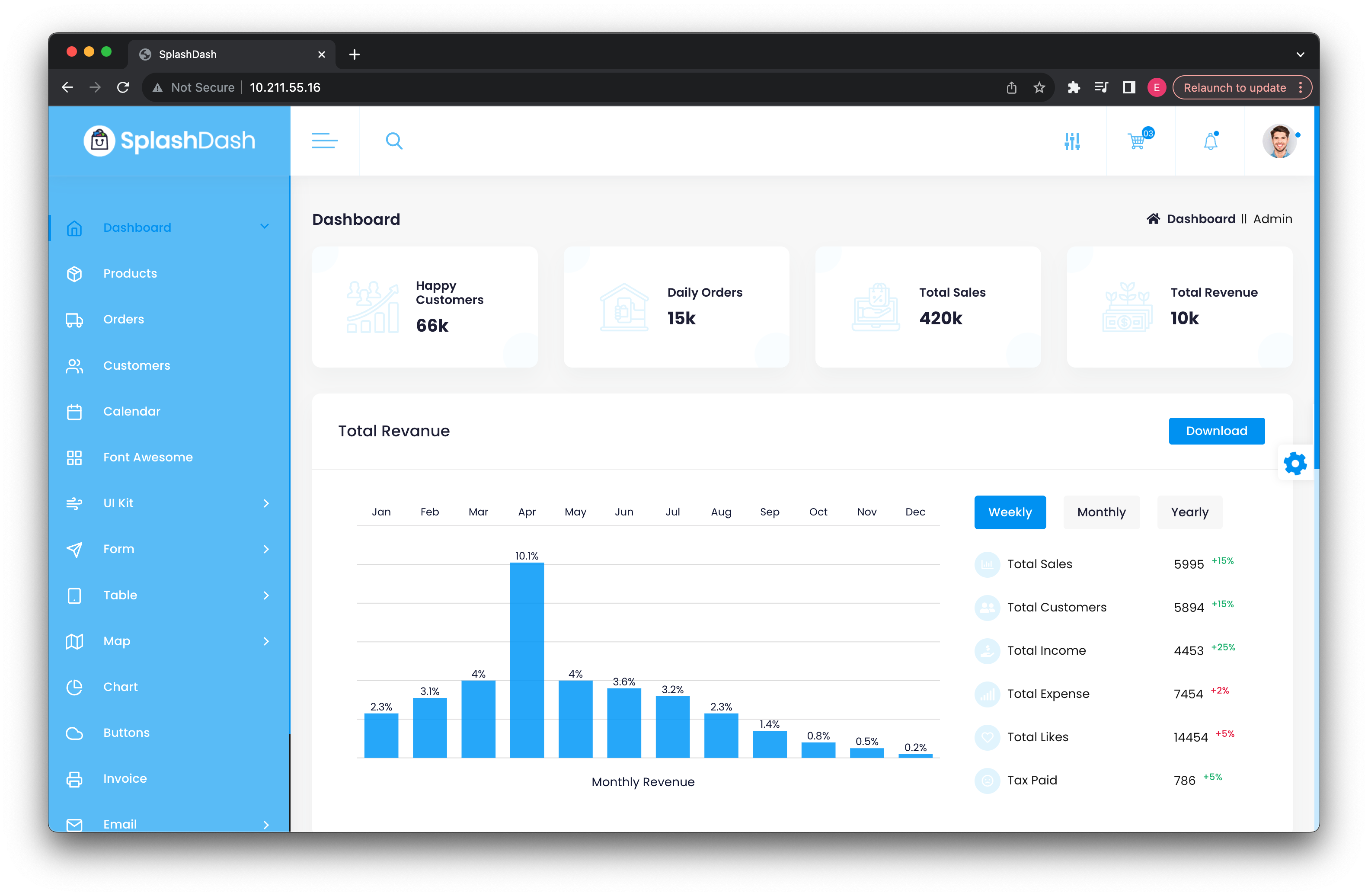Click the Invoice printer icon
The image size is (1368, 896).
pos(74,779)
